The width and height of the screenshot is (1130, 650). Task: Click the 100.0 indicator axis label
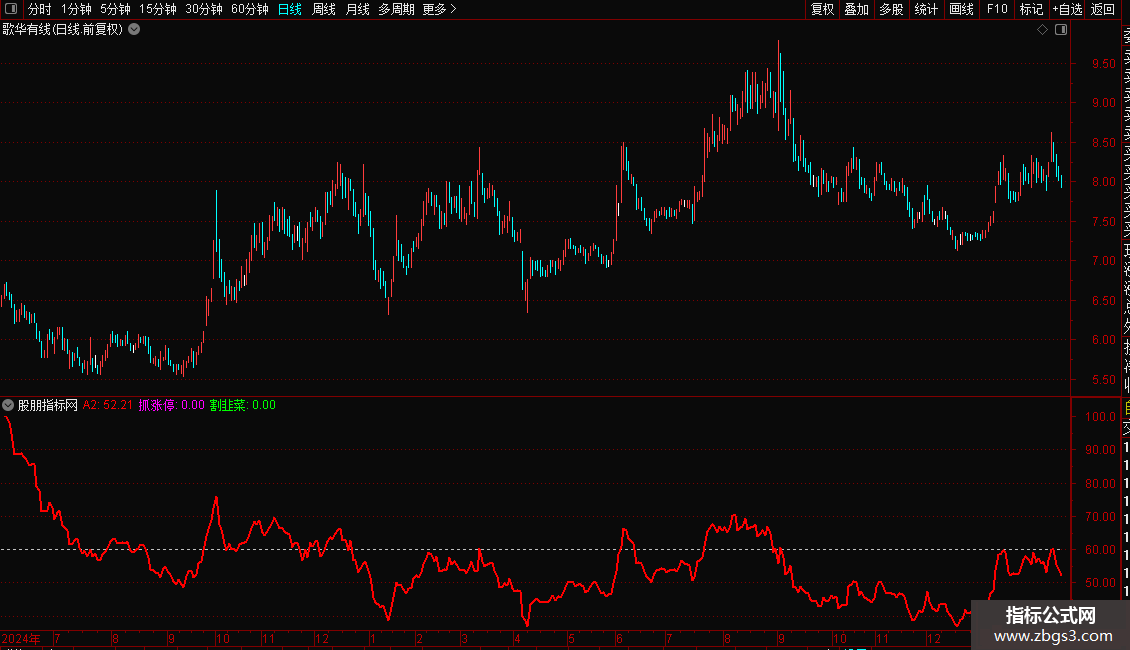(1100, 417)
